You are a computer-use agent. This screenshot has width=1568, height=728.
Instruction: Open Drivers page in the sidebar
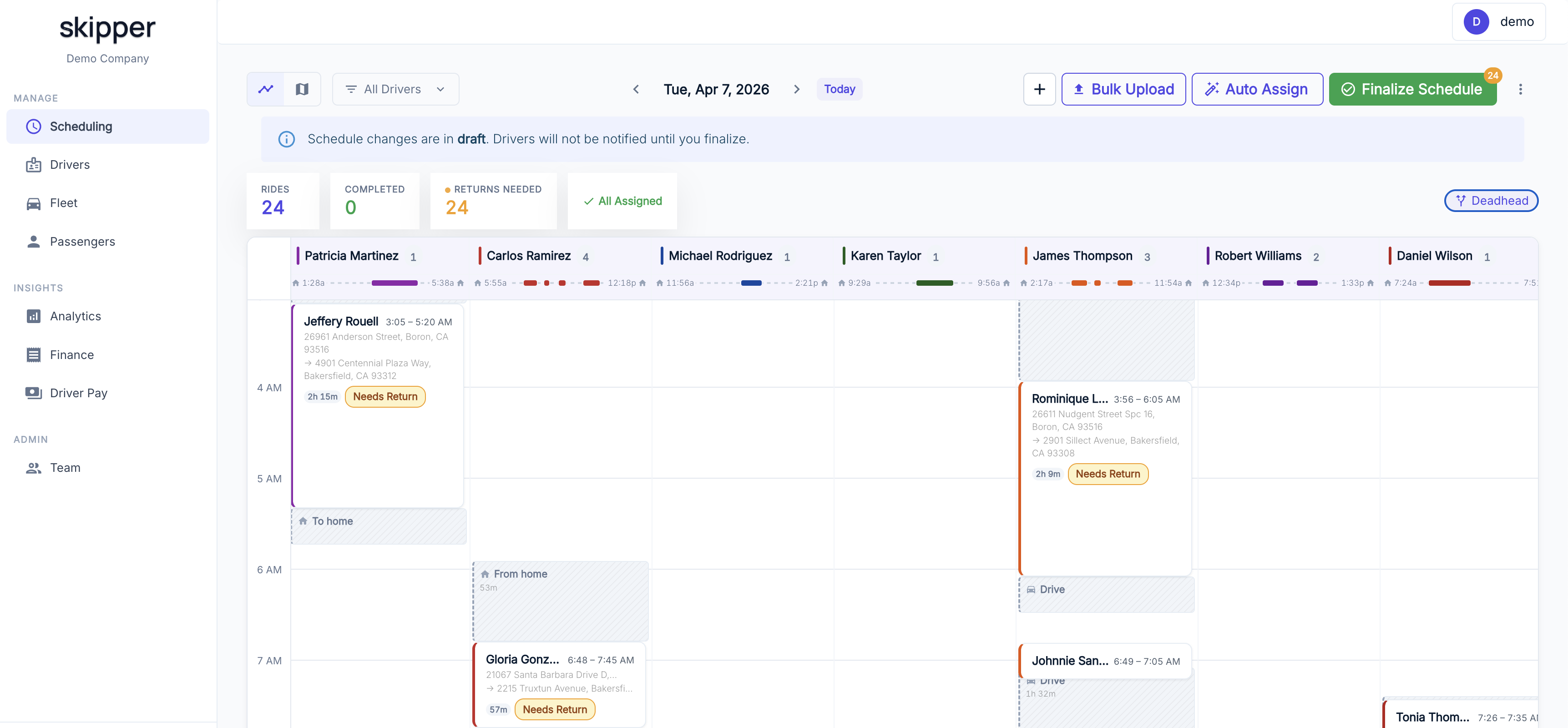108,165
